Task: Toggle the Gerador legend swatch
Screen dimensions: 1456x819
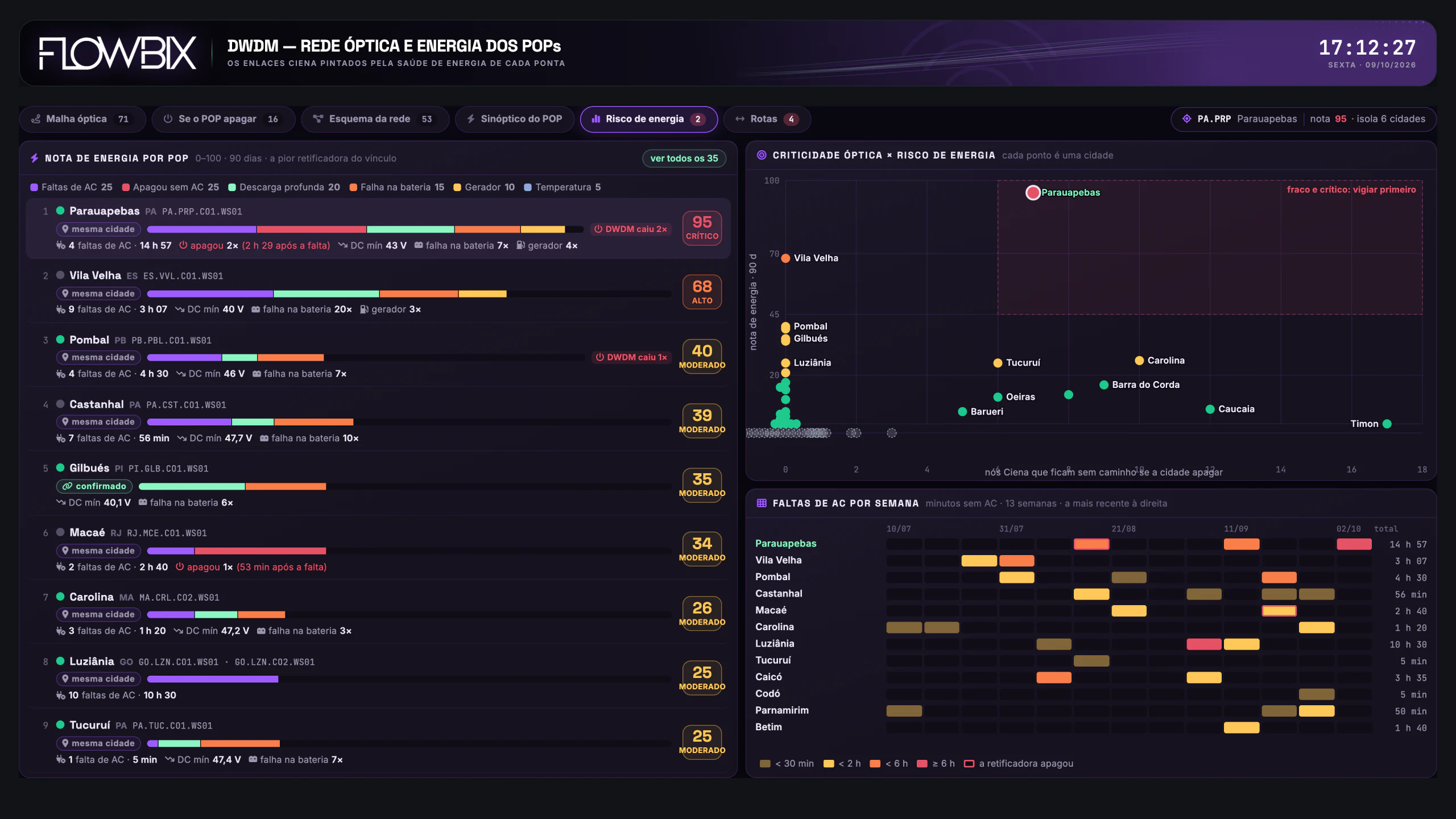Action: 457,188
